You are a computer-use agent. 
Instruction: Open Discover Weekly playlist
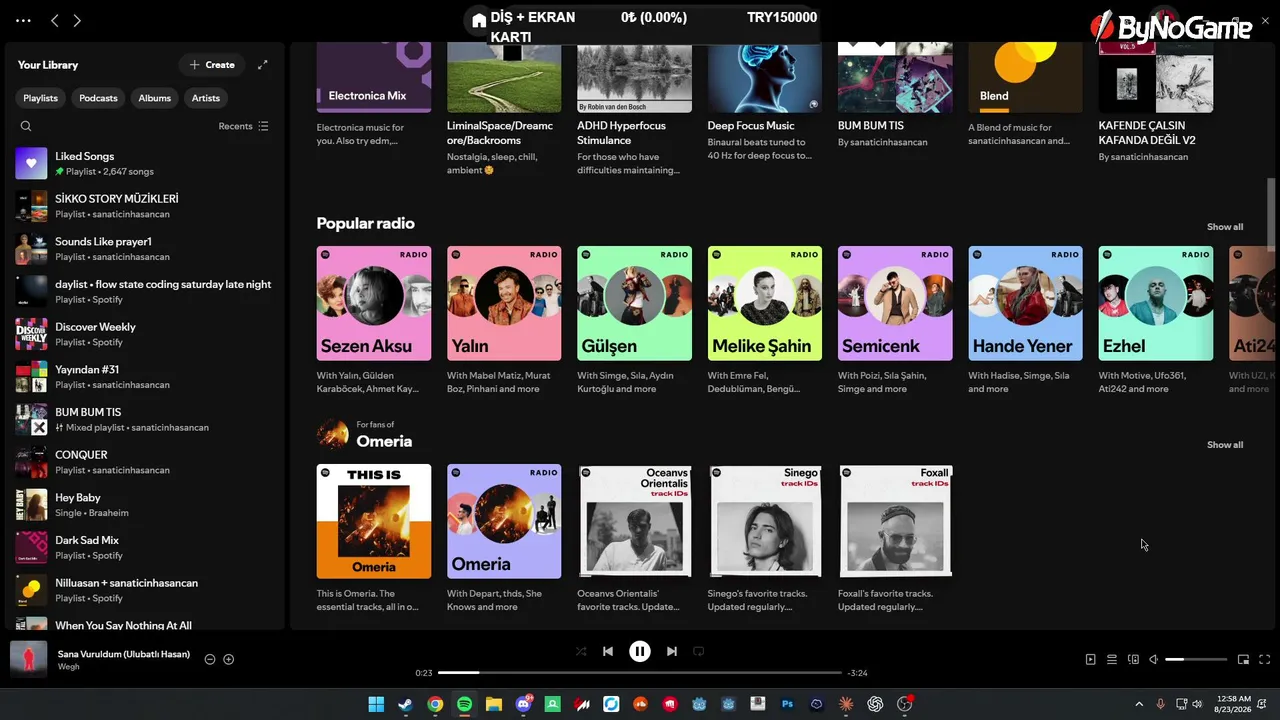(144, 334)
